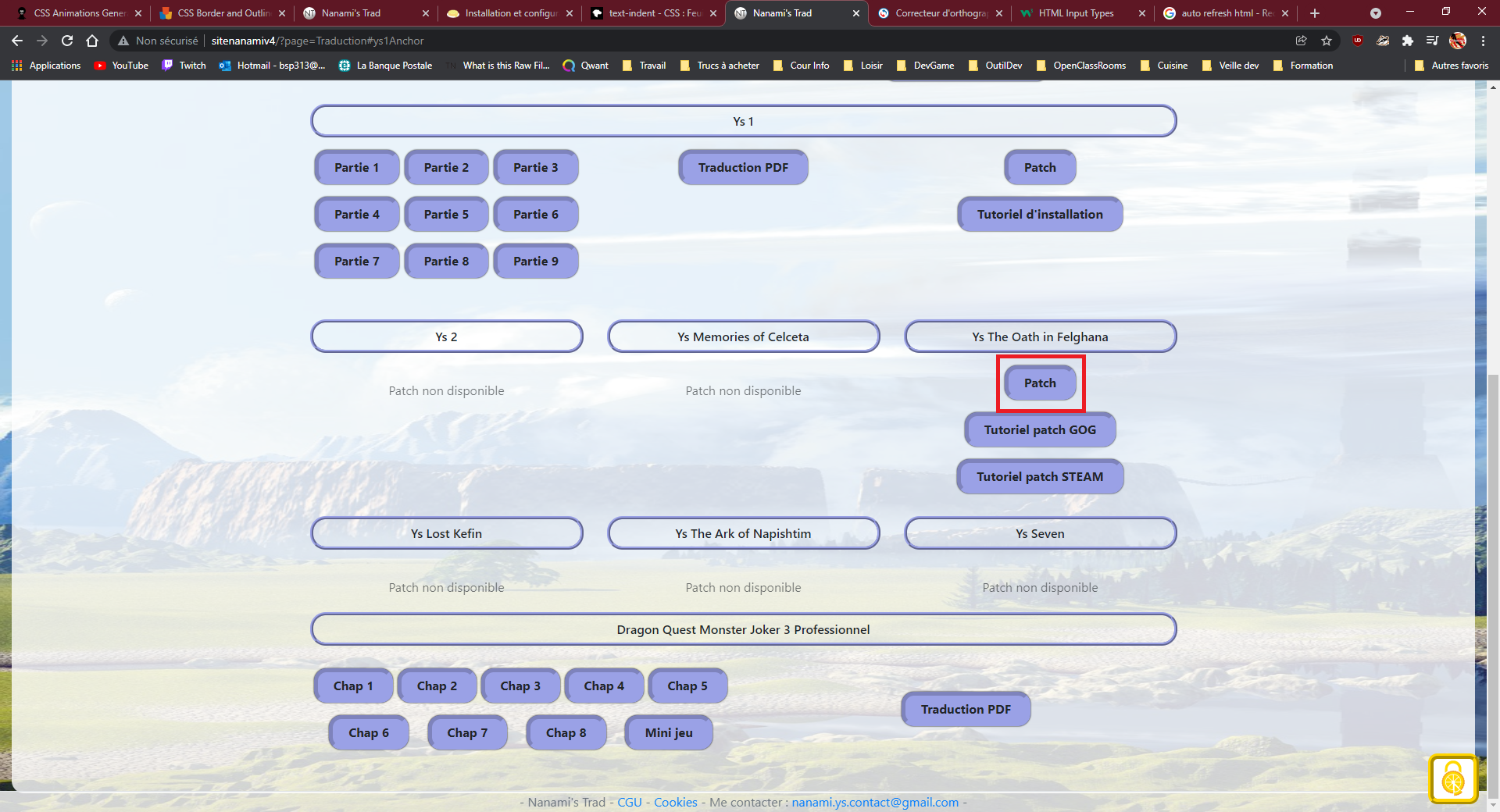The height and width of the screenshot is (812, 1500).
Task: Click the Patch button under Ys The Oath in Felghana
Action: (x=1040, y=383)
